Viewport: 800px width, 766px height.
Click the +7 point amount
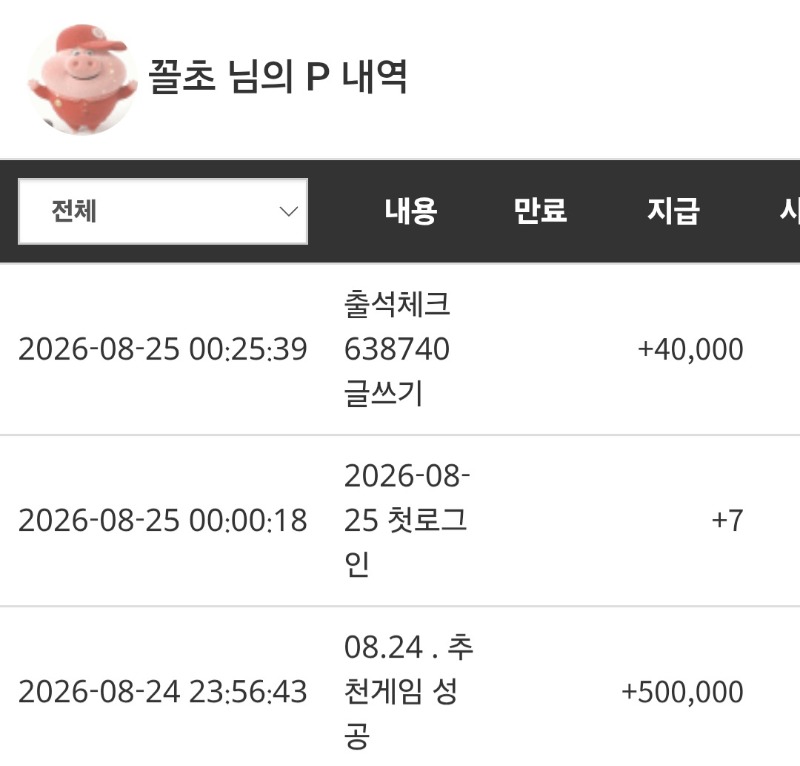pos(727,521)
